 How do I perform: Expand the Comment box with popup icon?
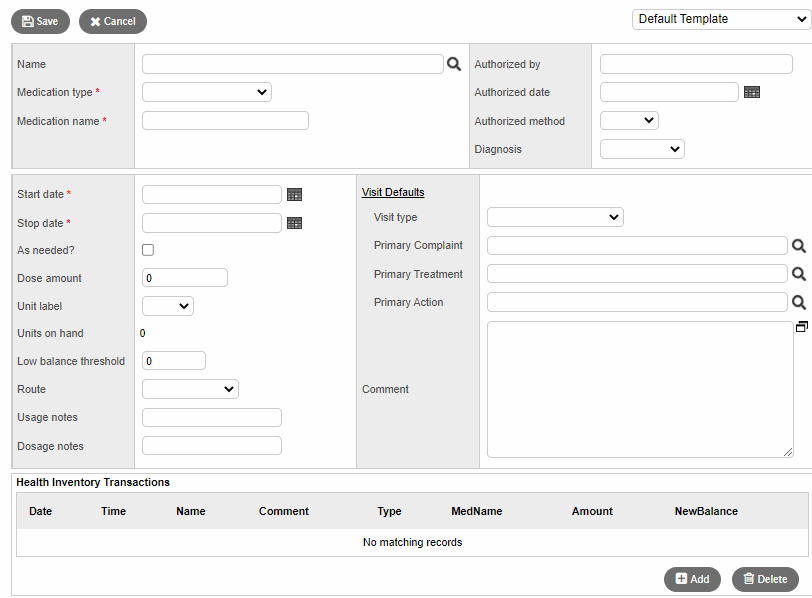(801, 327)
